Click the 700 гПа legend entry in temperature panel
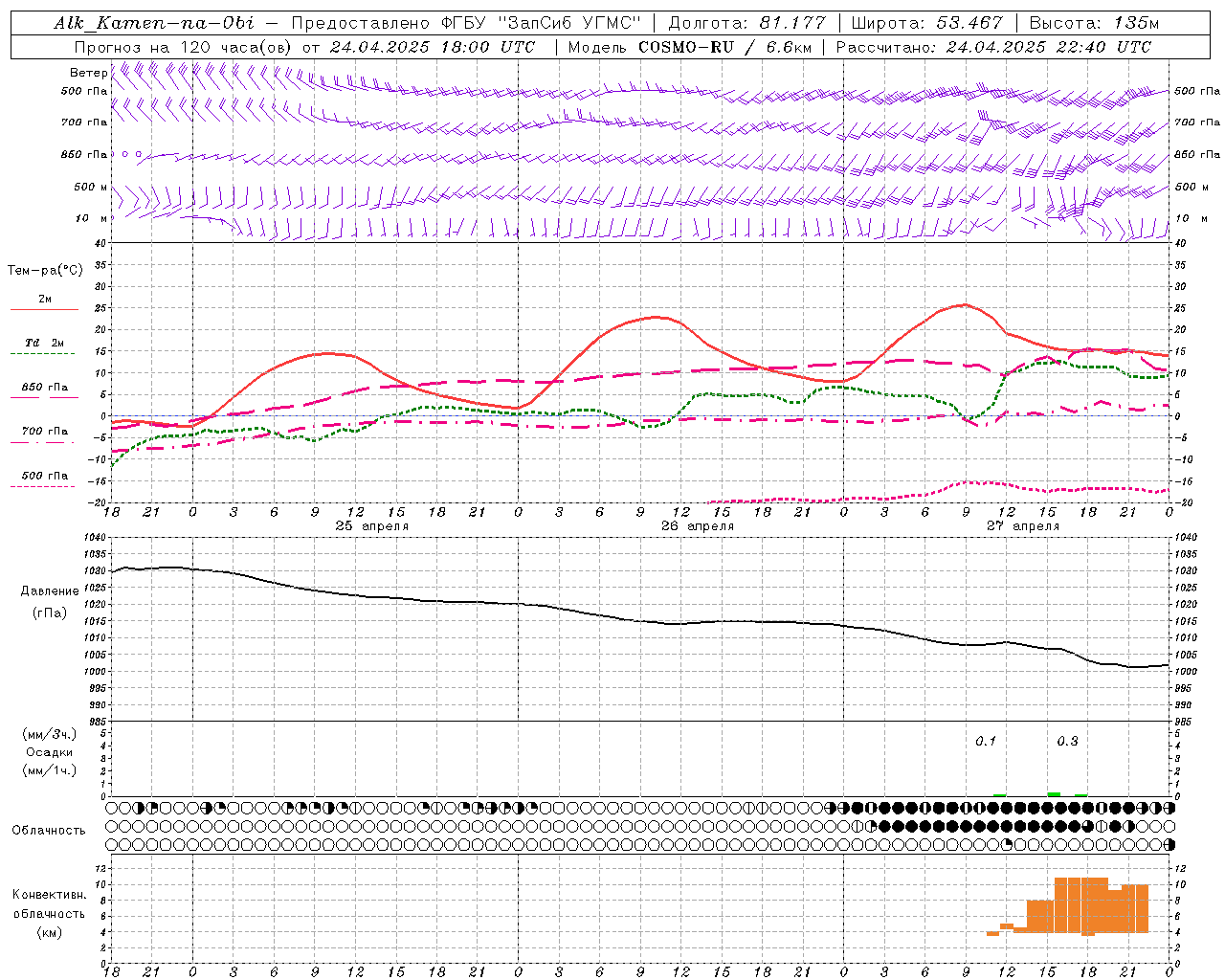1225x980 pixels. 44,432
